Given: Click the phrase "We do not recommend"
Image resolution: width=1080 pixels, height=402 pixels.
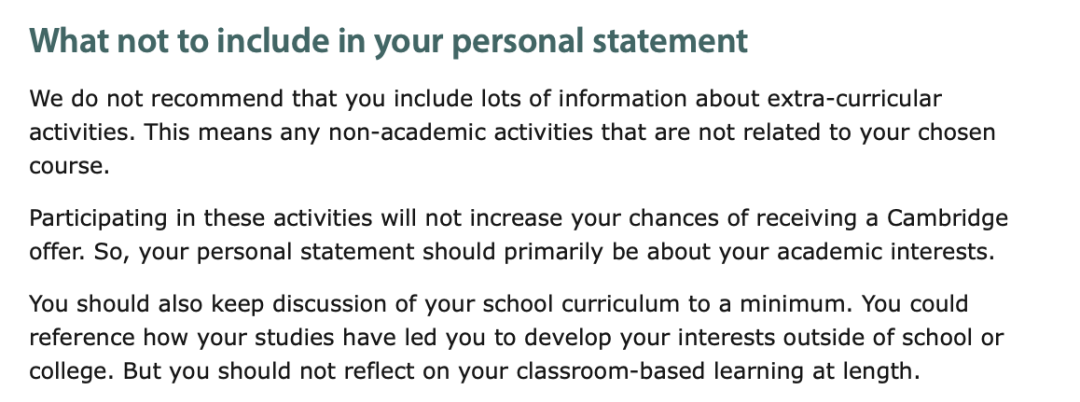Looking at the screenshot, I should pos(156,98).
